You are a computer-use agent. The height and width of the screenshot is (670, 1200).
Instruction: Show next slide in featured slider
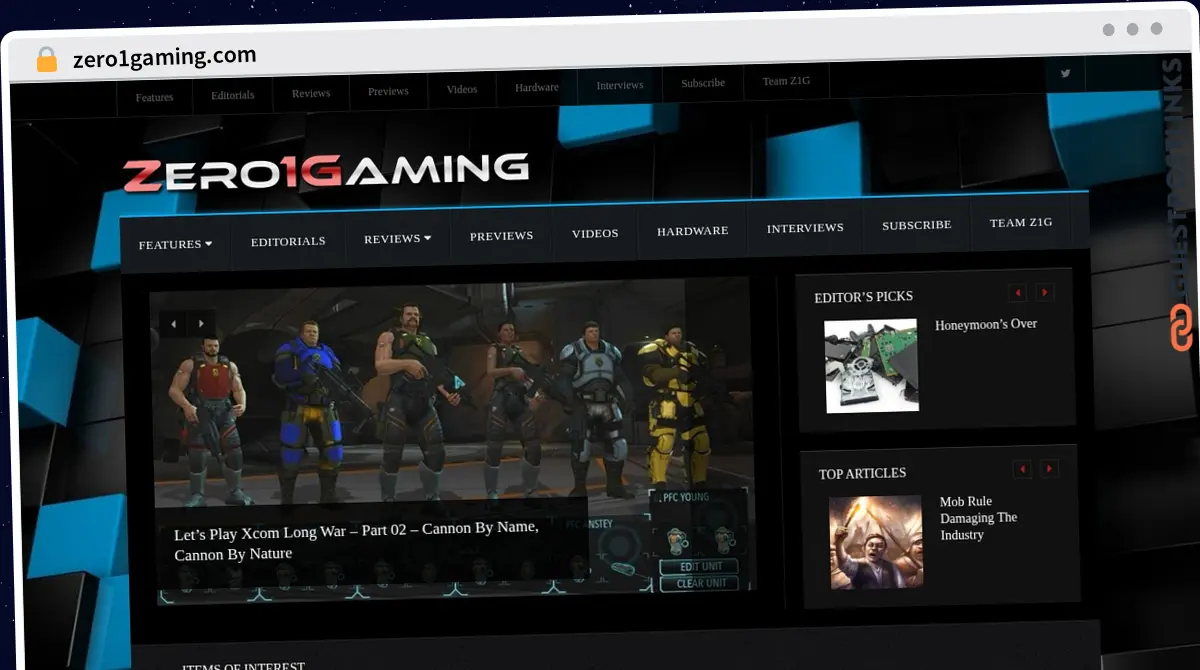pos(201,323)
